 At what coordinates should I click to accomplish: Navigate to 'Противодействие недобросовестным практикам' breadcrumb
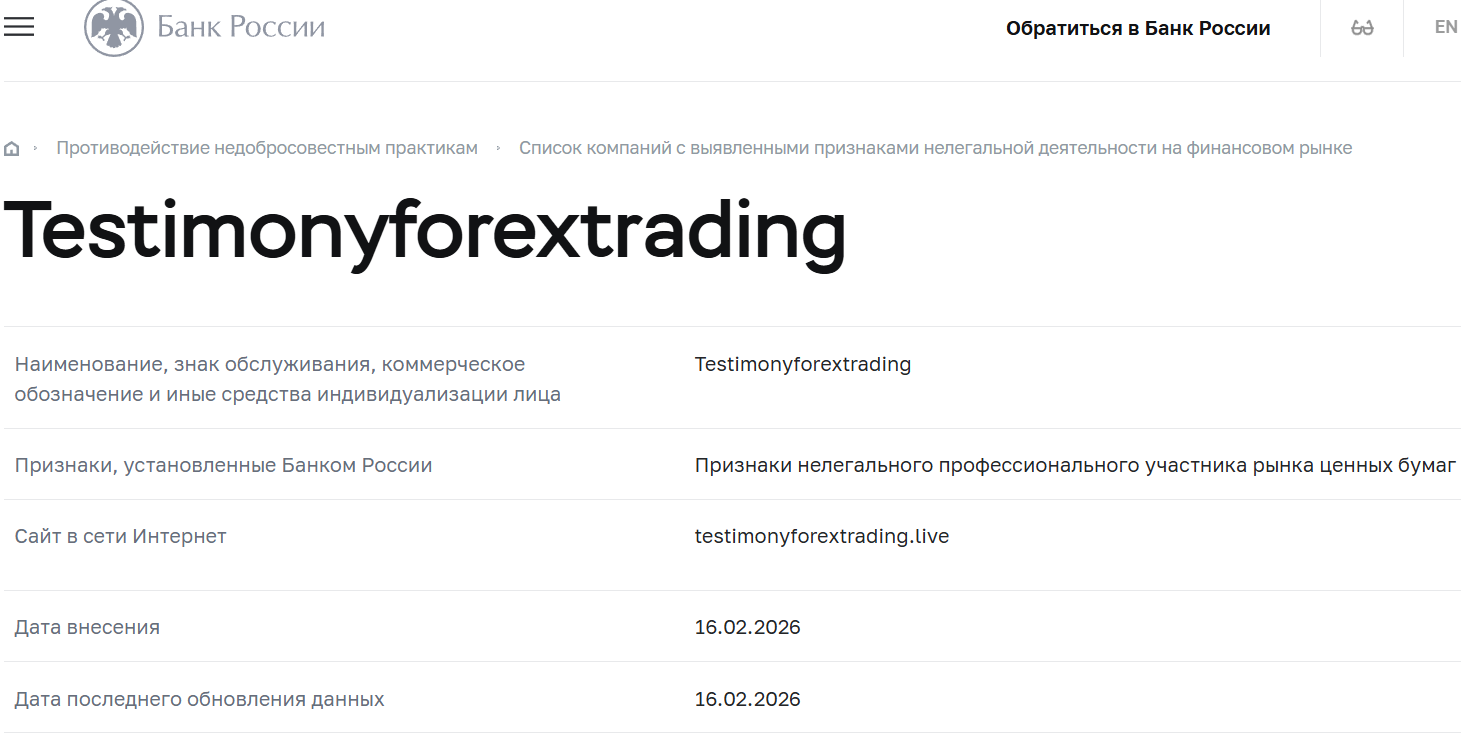(267, 147)
